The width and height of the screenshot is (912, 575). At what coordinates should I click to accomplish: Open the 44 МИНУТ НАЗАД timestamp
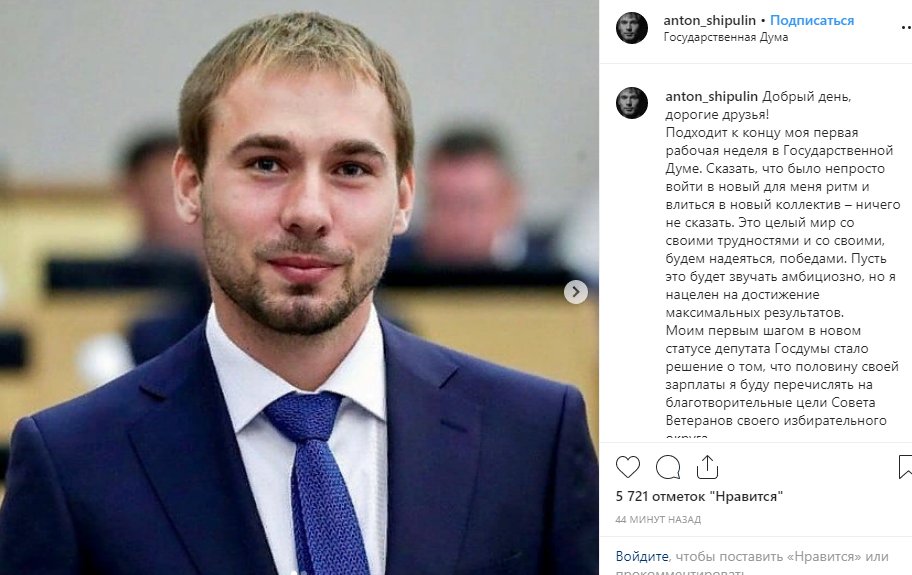(658, 520)
